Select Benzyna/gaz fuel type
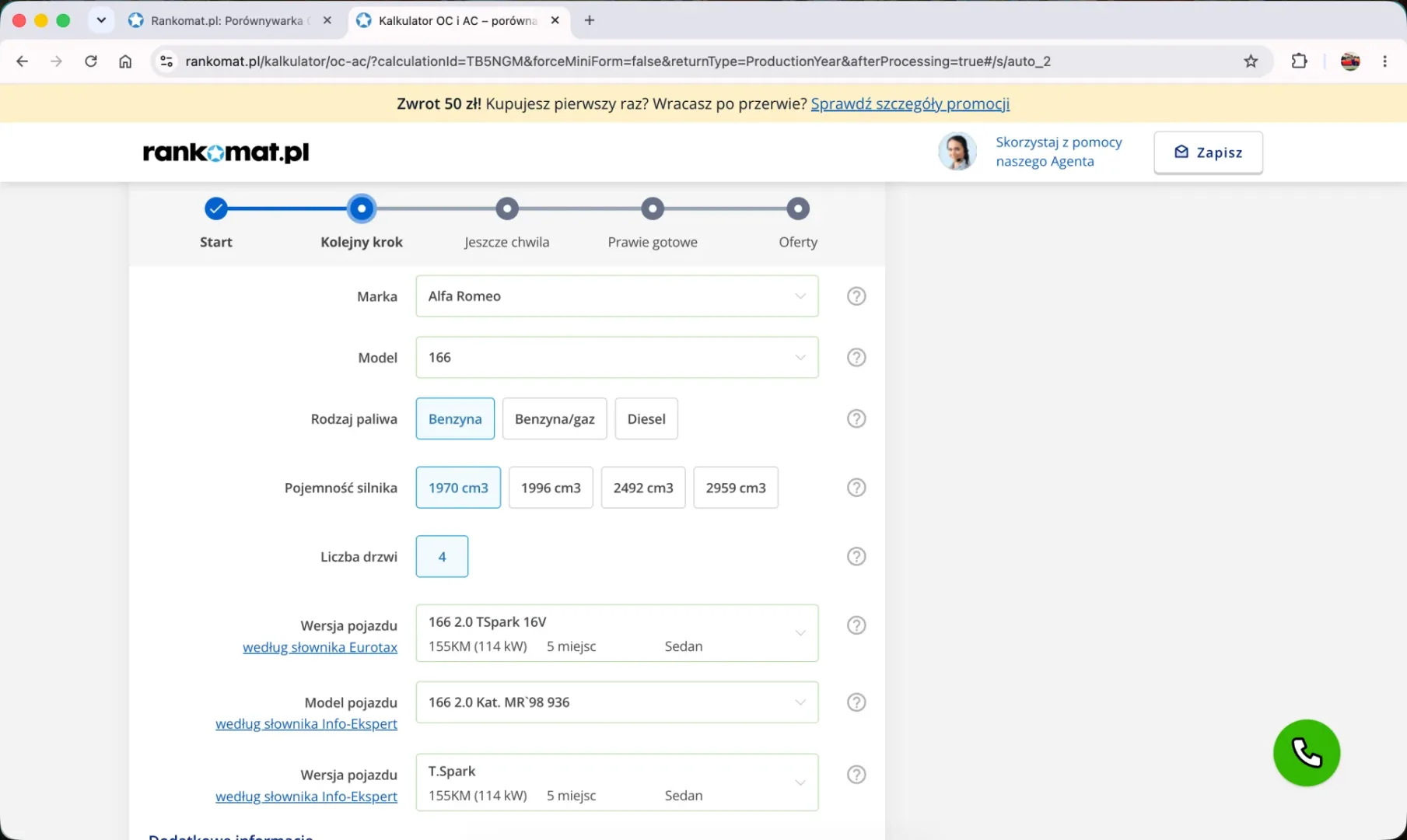Viewport: 1407px width, 840px height. pos(555,419)
